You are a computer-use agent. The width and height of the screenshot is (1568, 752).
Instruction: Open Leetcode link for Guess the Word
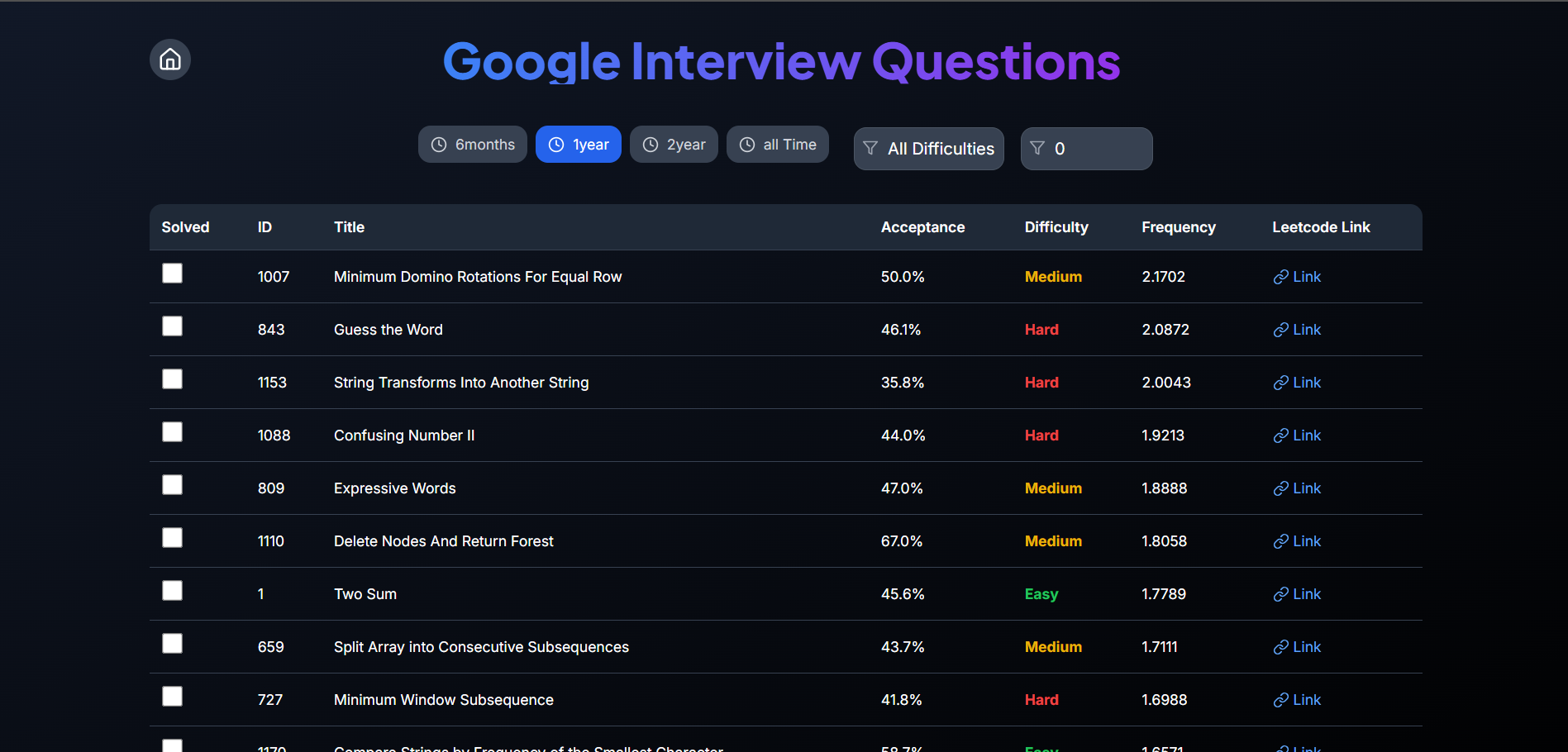(x=1297, y=330)
